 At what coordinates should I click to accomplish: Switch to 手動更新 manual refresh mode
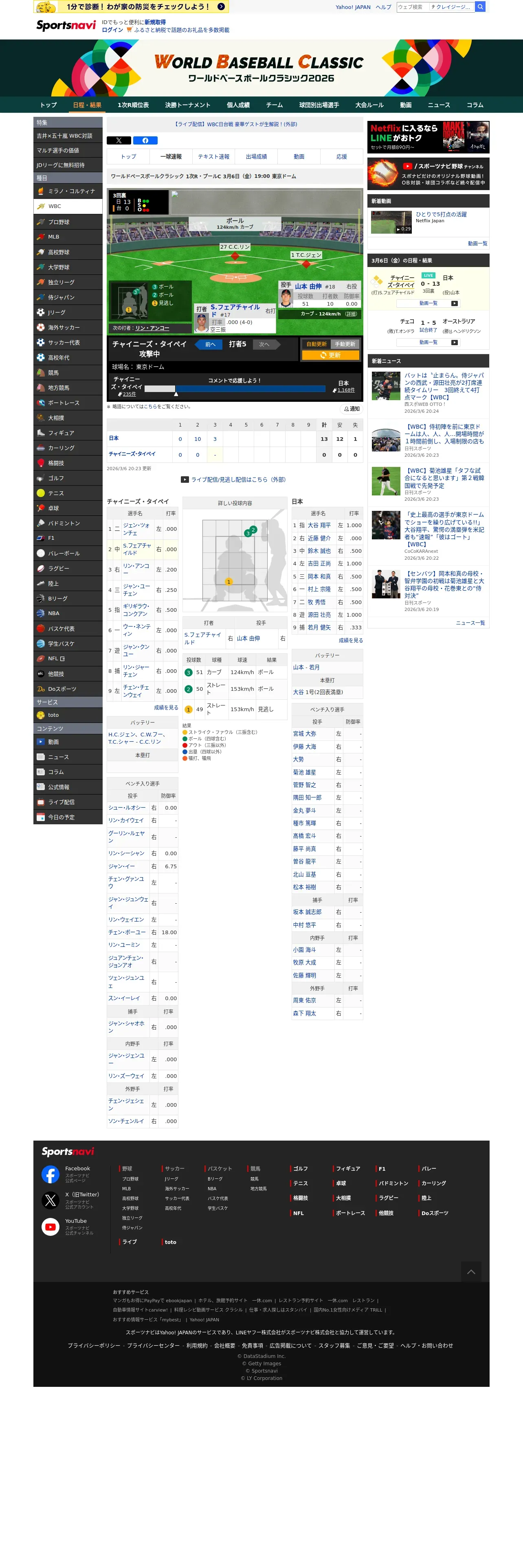click(x=345, y=344)
